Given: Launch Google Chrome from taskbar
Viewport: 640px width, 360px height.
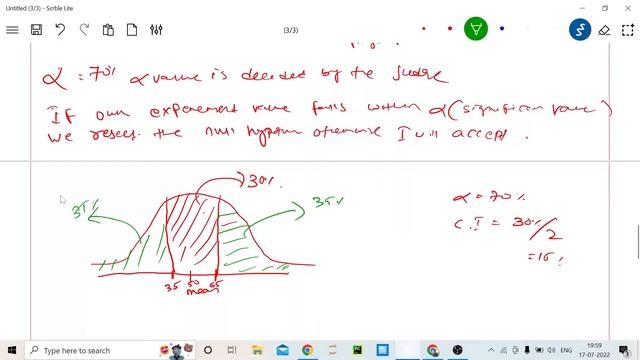Looking at the screenshot, I should coord(307,350).
